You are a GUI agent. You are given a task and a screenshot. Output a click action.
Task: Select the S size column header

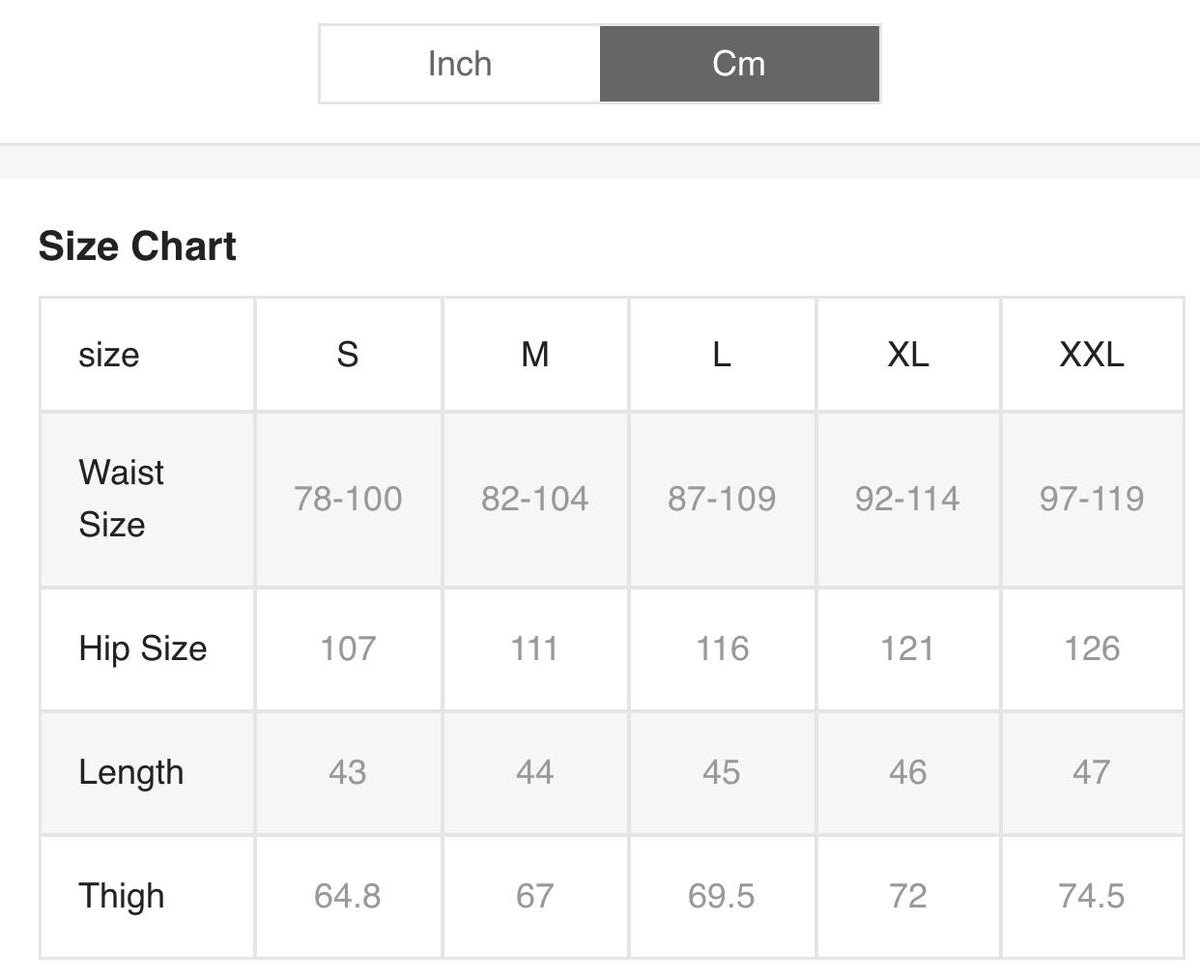347,354
